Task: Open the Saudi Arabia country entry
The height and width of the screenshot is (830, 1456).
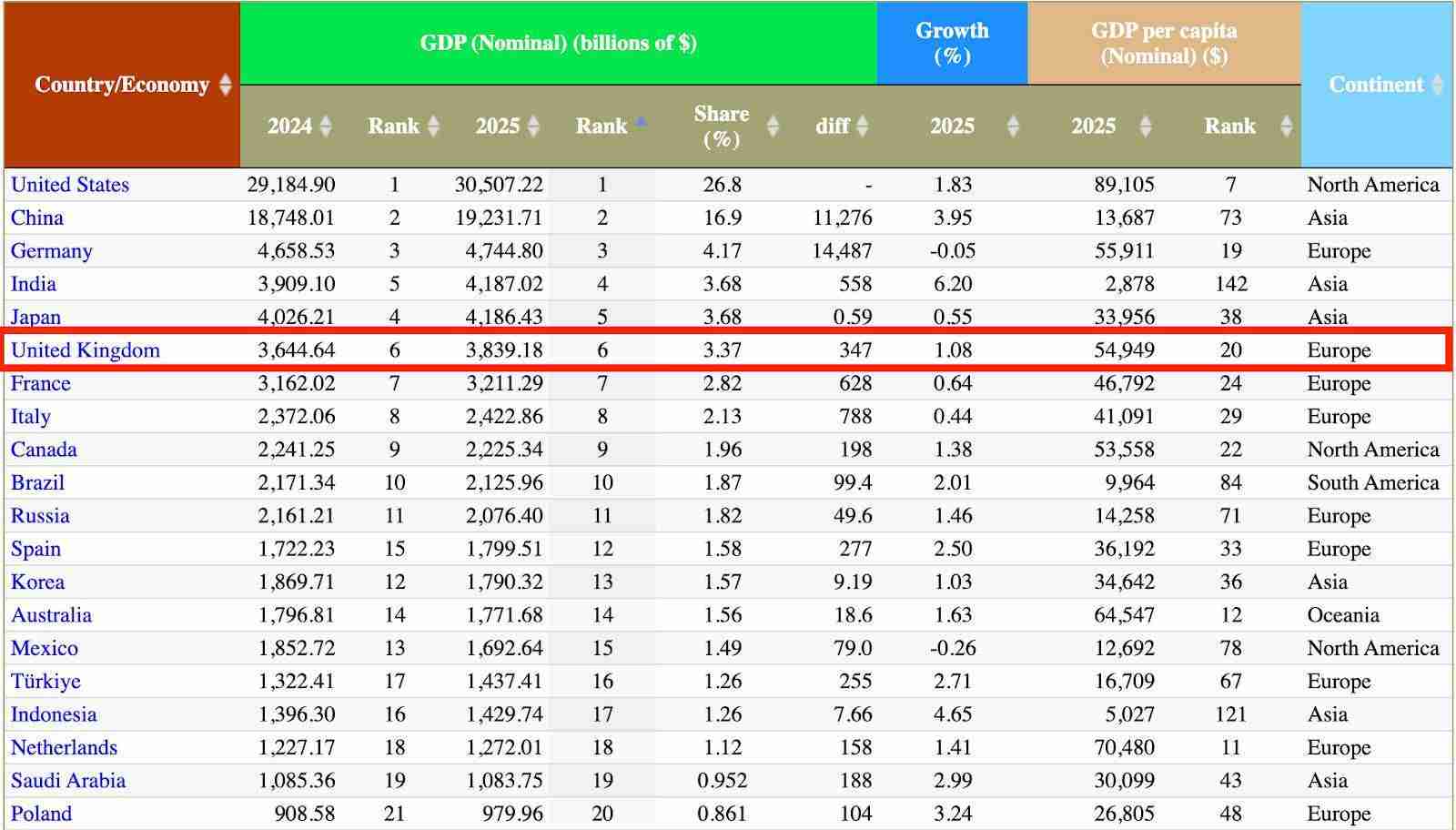Action: click(67, 780)
